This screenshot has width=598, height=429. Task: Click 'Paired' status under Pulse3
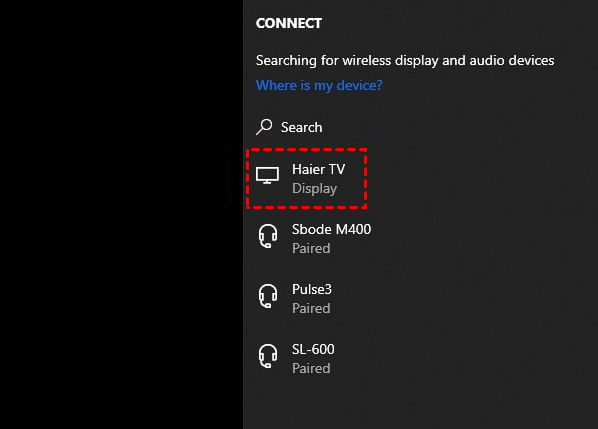coord(311,308)
